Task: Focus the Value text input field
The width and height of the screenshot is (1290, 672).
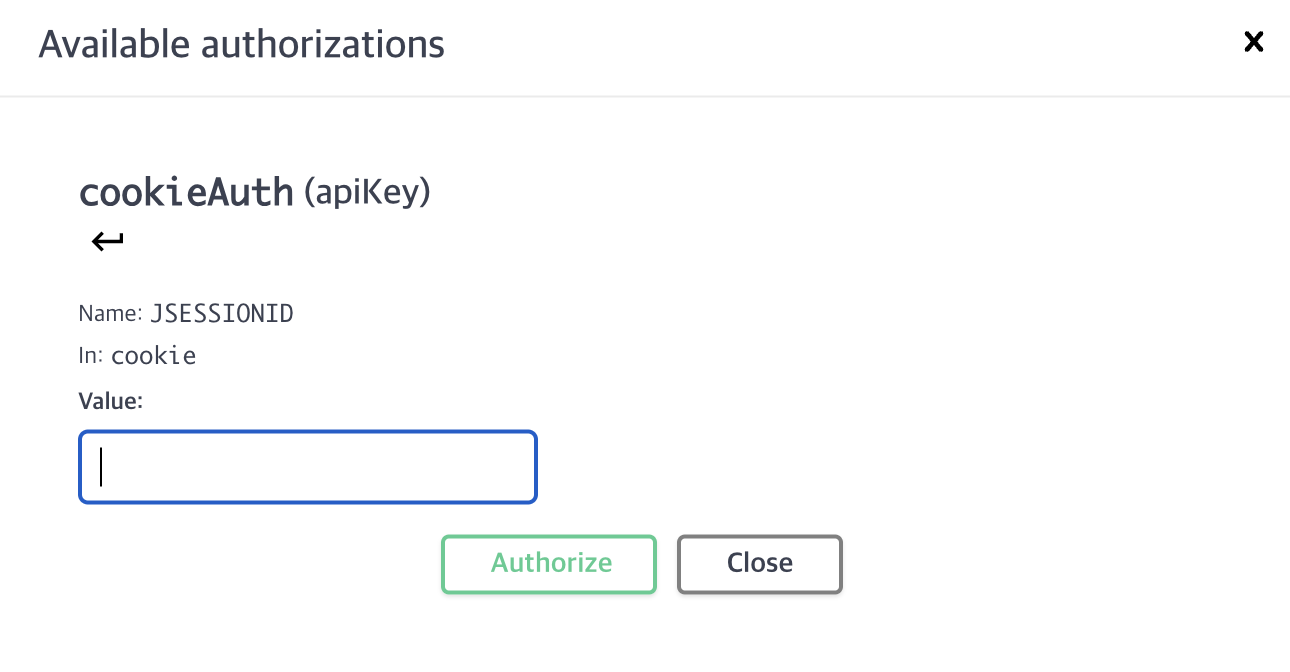Action: pos(308,467)
